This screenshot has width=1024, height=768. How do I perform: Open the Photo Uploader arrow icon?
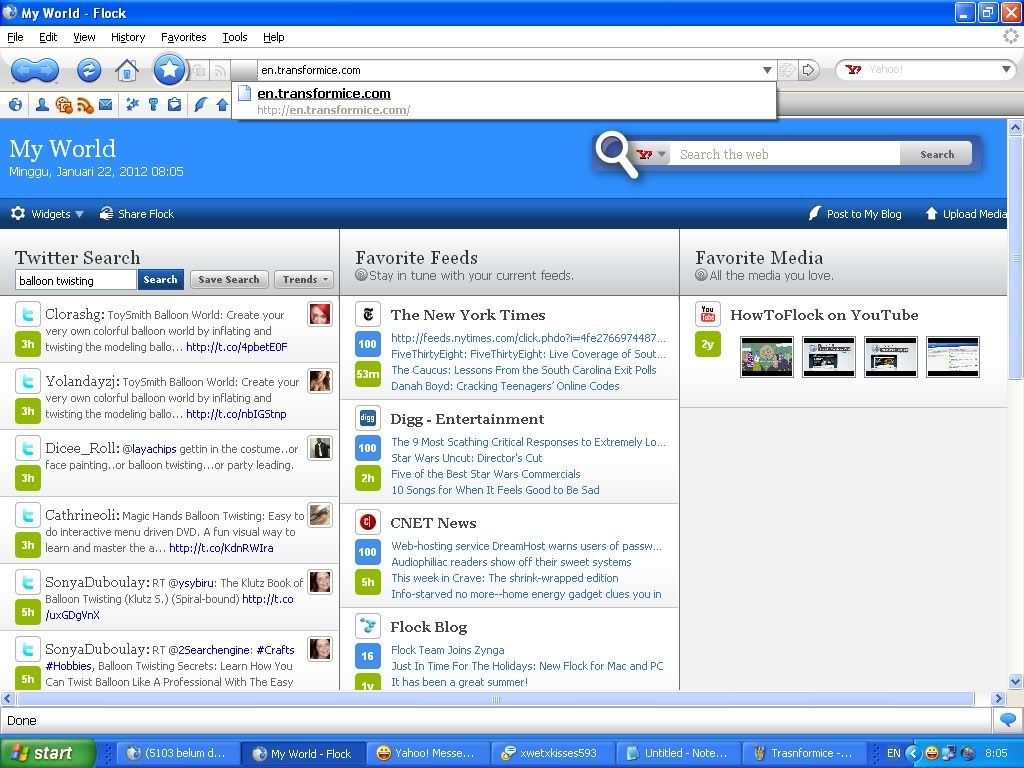(222, 104)
